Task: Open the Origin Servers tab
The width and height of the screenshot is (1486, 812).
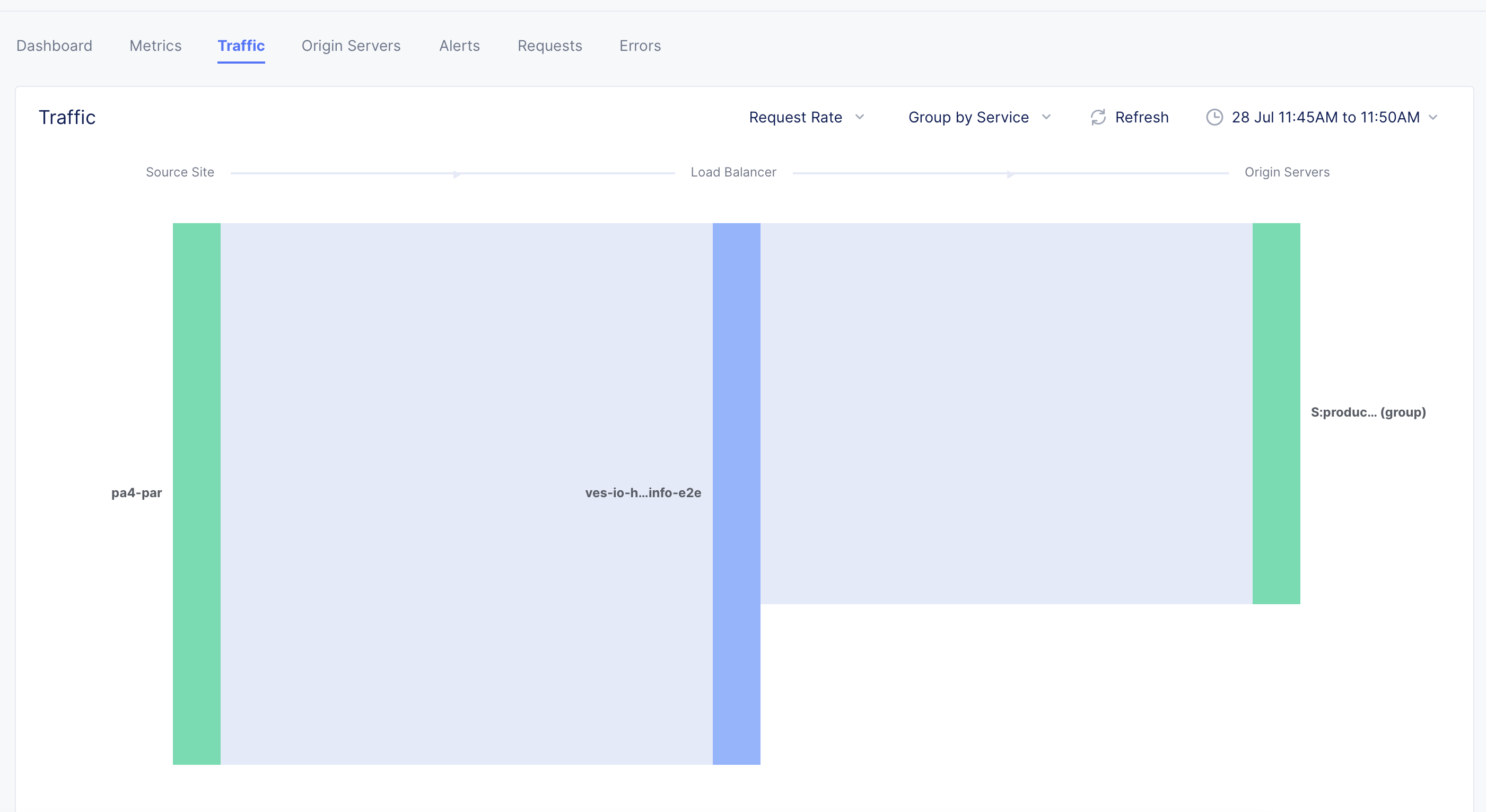Action: coord(351,46)
